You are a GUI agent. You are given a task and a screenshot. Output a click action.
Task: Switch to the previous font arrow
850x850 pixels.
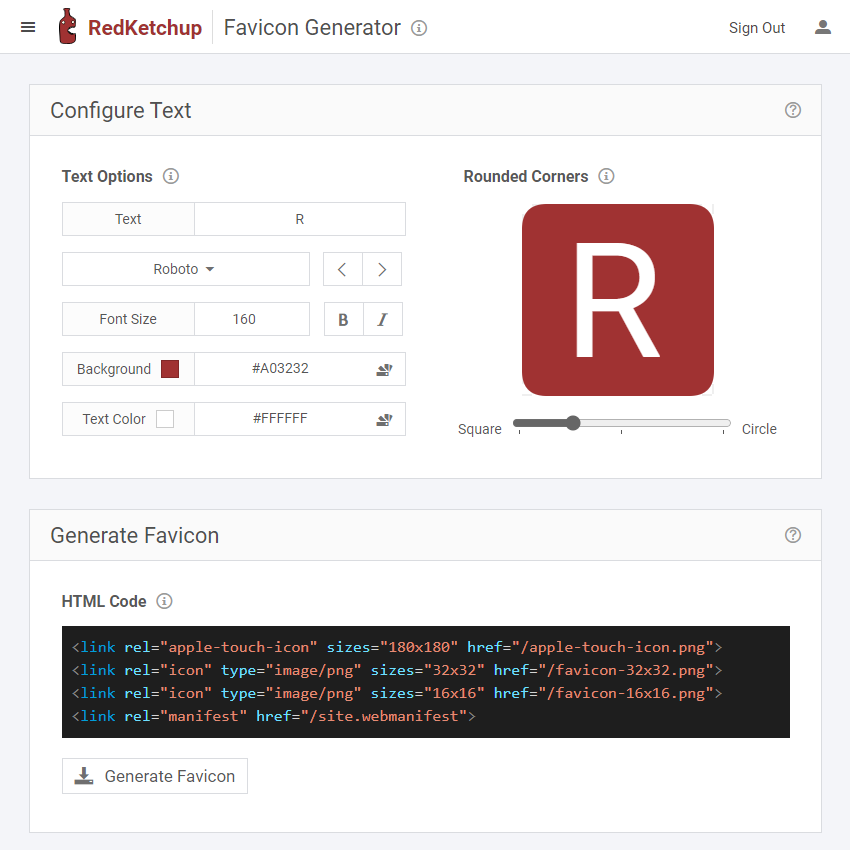pos(343,269)
